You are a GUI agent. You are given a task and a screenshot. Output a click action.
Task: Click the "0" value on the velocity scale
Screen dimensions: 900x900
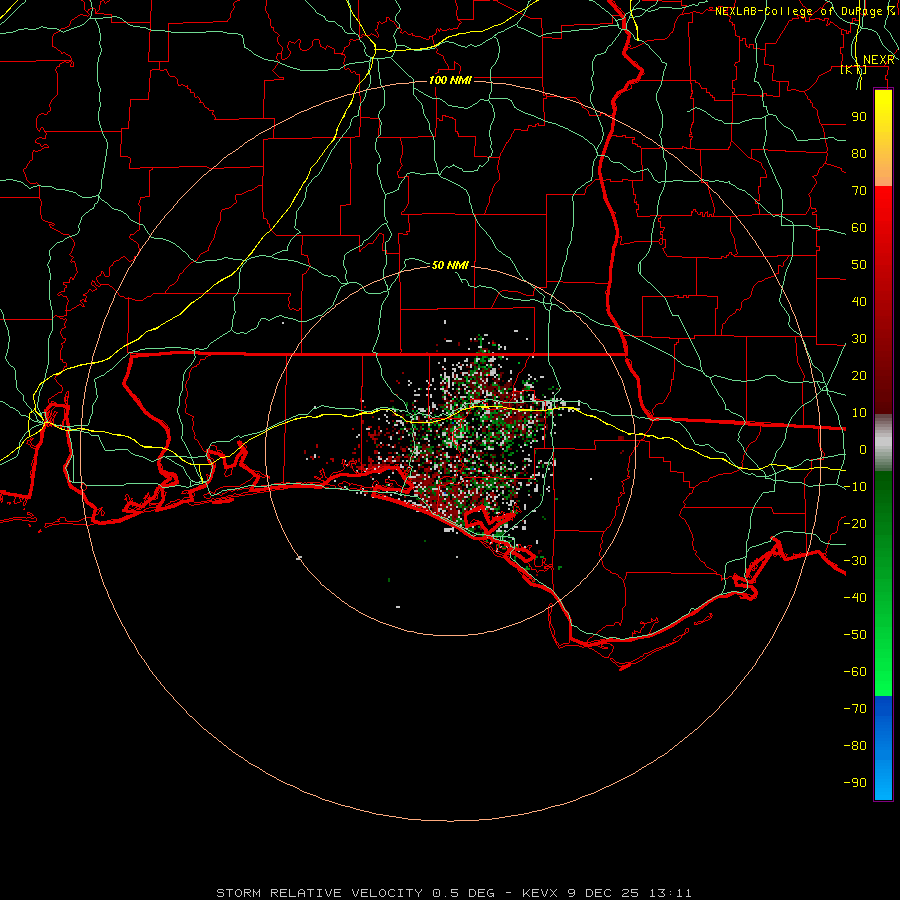tap(863, 450)
